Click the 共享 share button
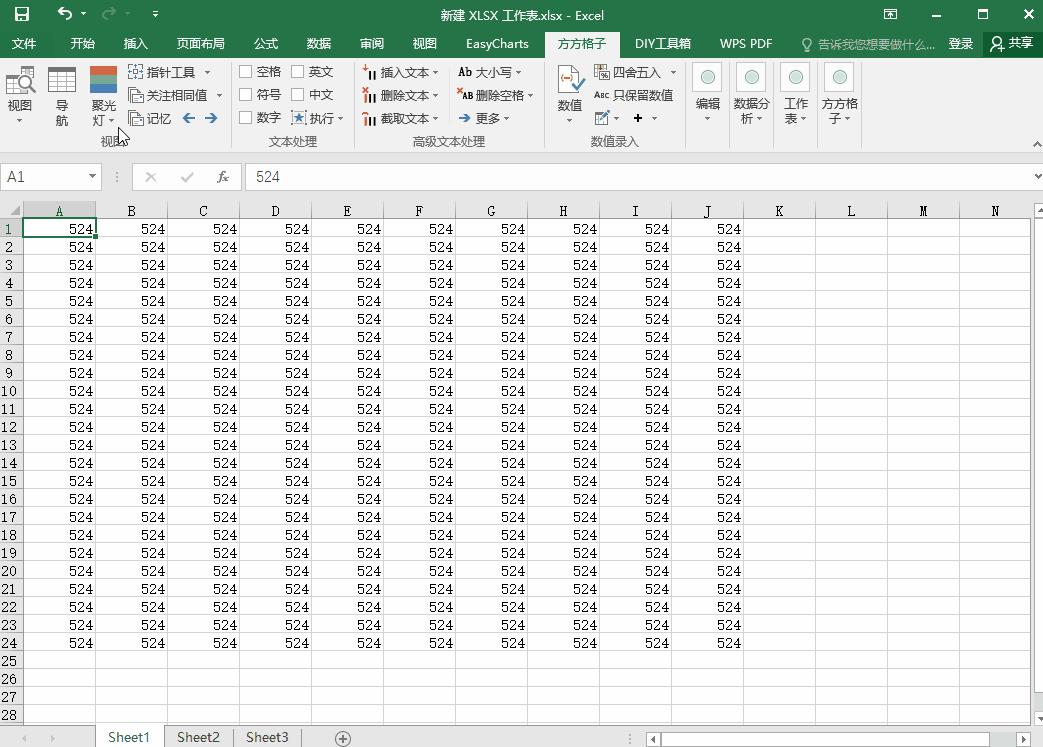 (1011, 44)
